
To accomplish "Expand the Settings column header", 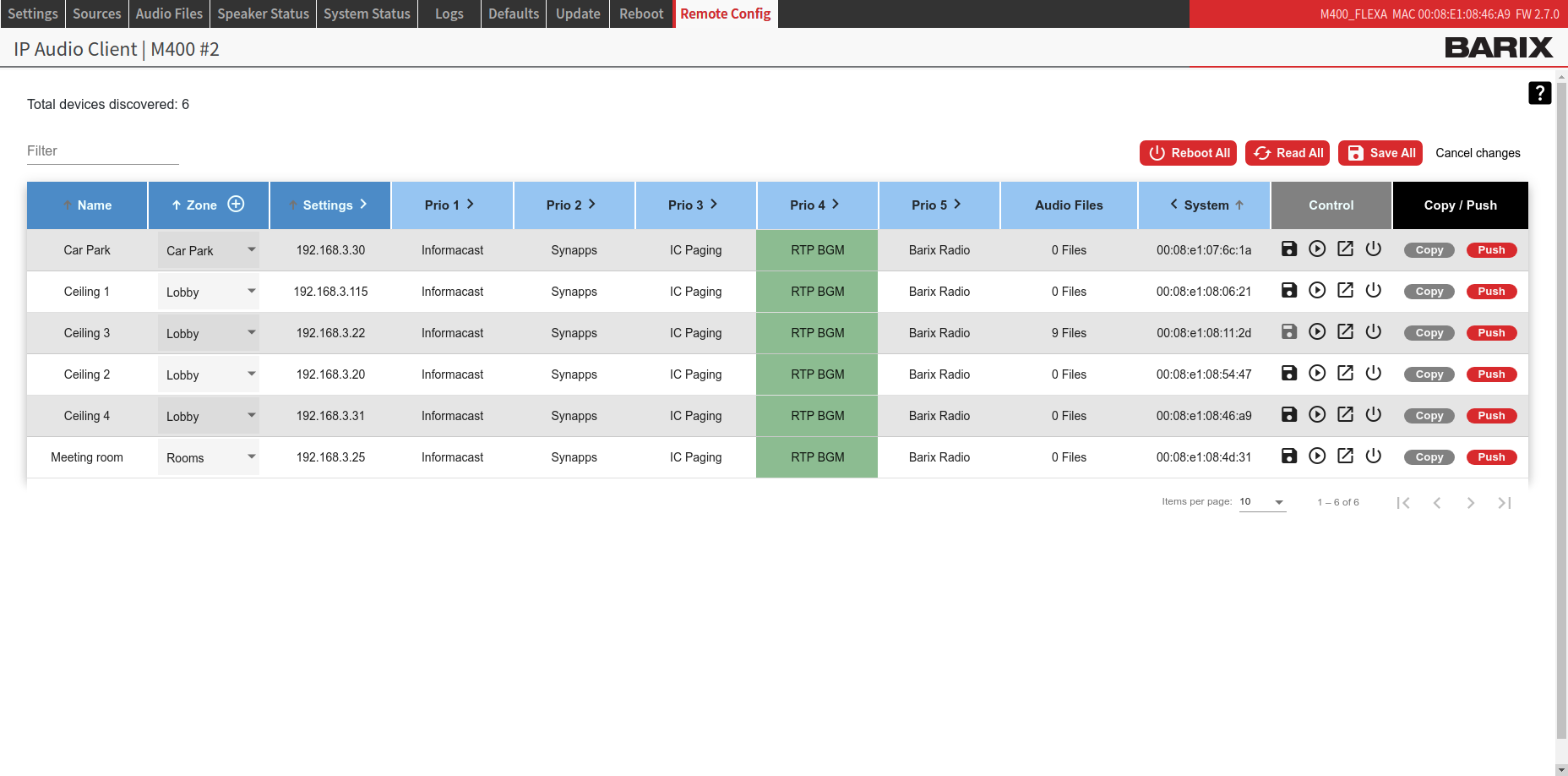I will (363, 205).
